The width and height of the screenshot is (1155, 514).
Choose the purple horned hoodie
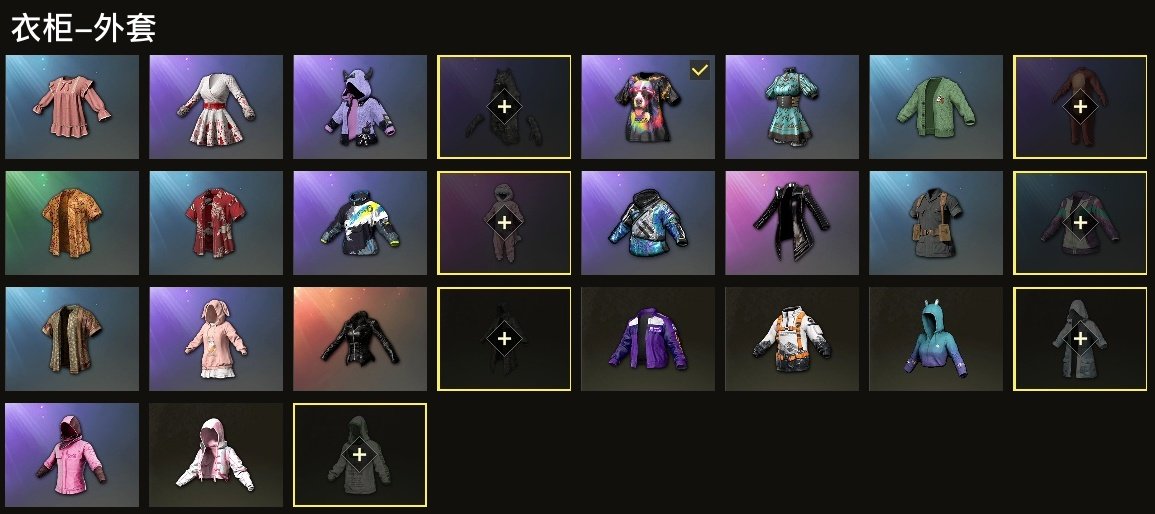coord(360,107)
